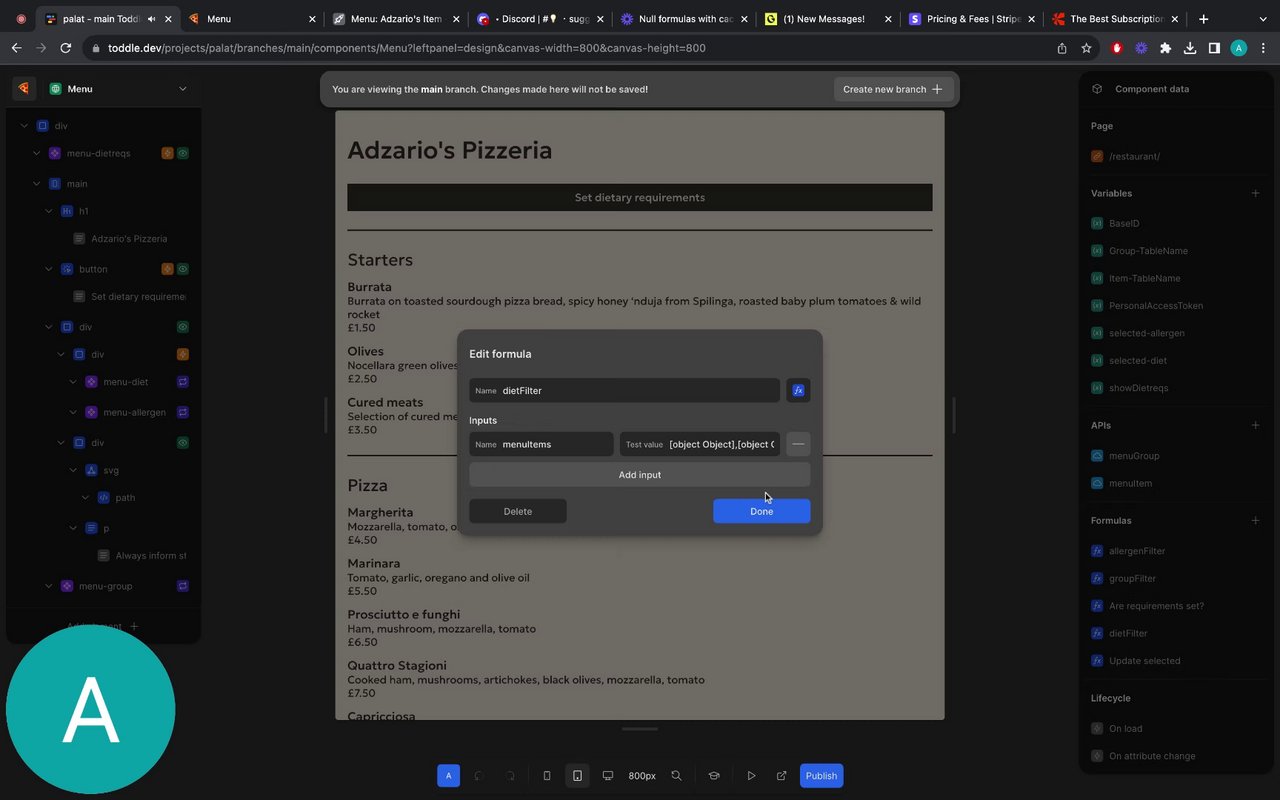Collapse the svg node in tree
Screen dimensions: 1280x800
[73, 470]
